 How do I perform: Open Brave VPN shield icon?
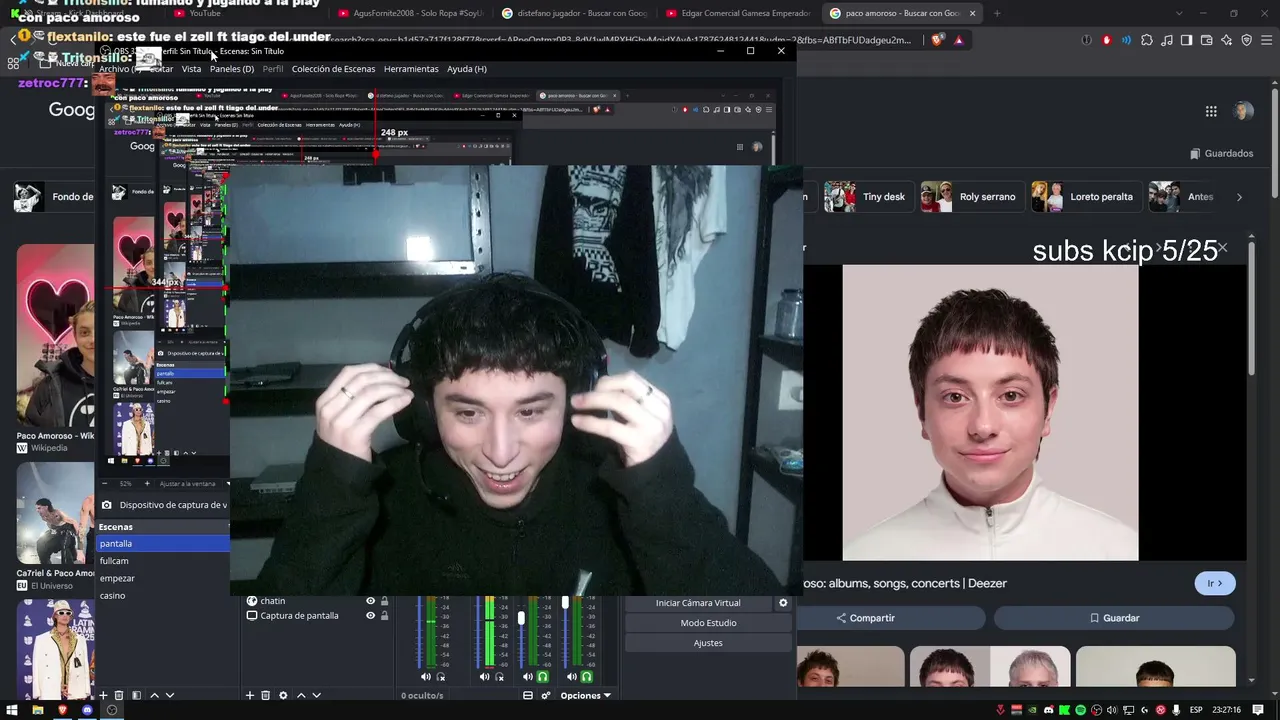(x=1246, y=40)
